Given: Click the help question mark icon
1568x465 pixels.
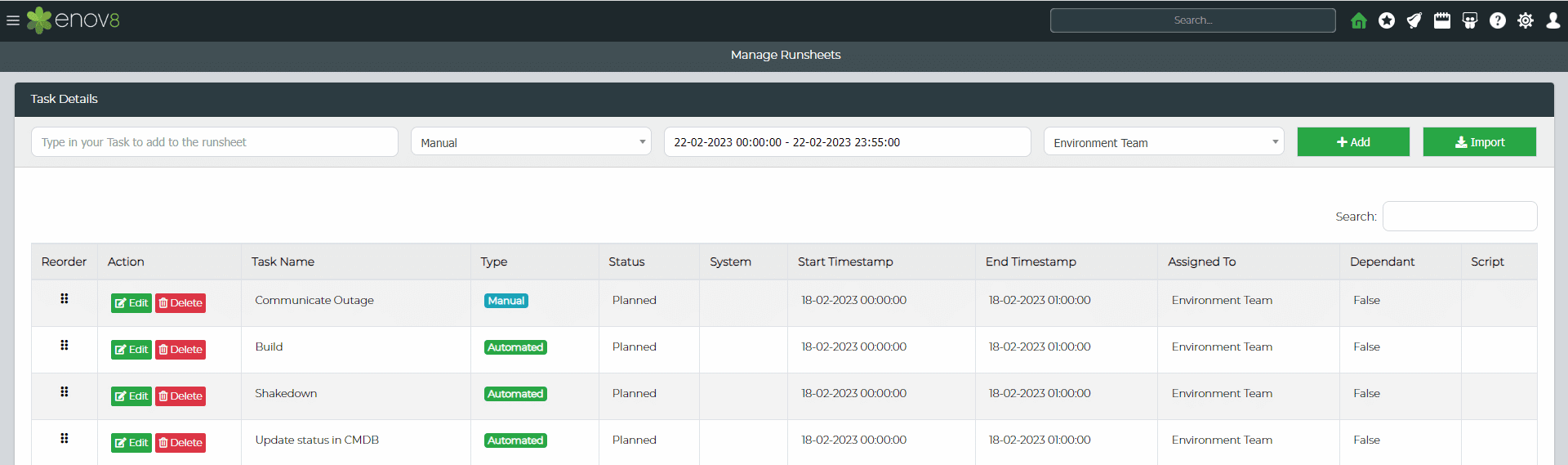Looking at the screenshot, I should (1498, 20).
